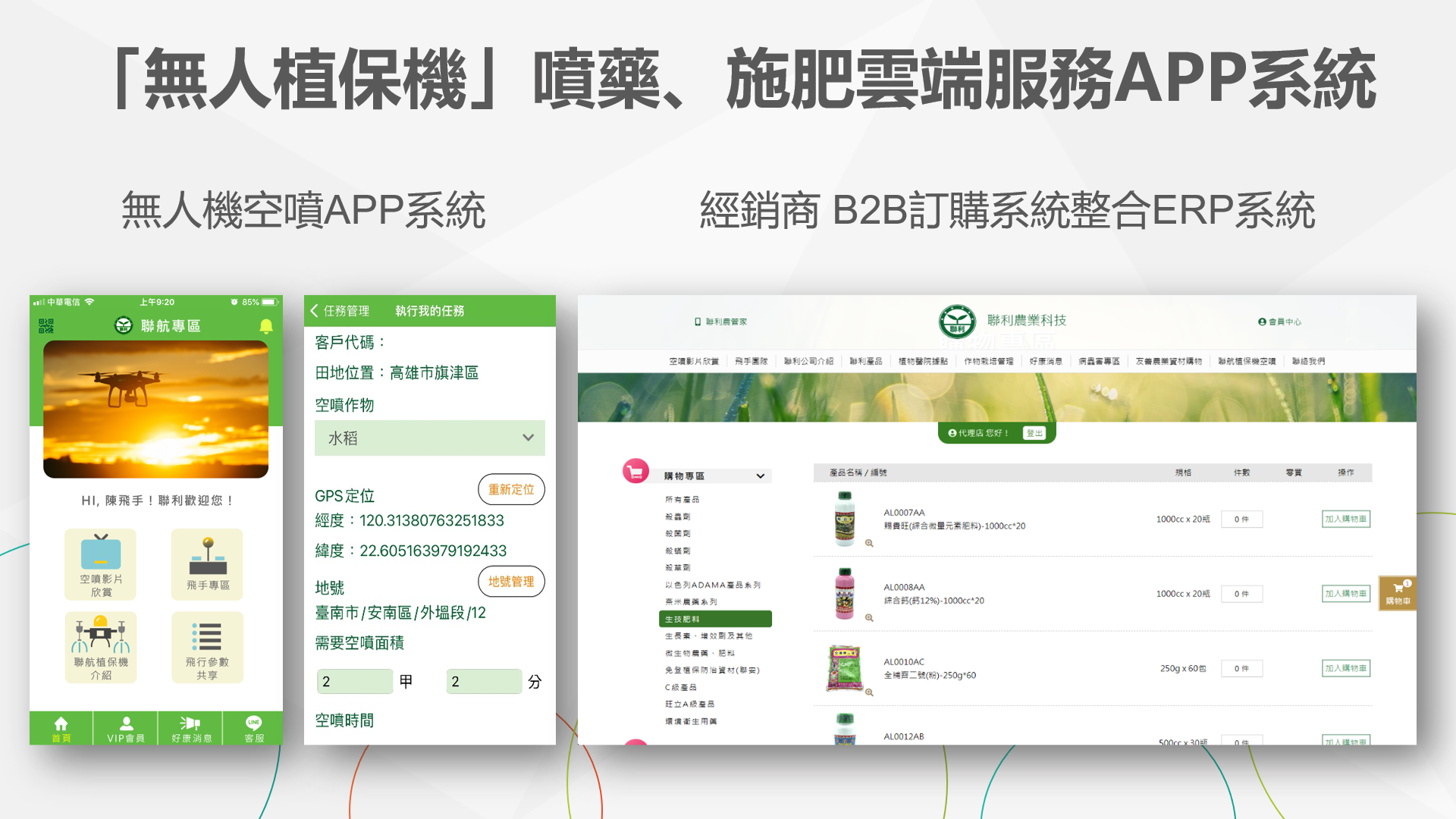Open 聯航植保機介紹 drone icon tile

click(101, 648)
